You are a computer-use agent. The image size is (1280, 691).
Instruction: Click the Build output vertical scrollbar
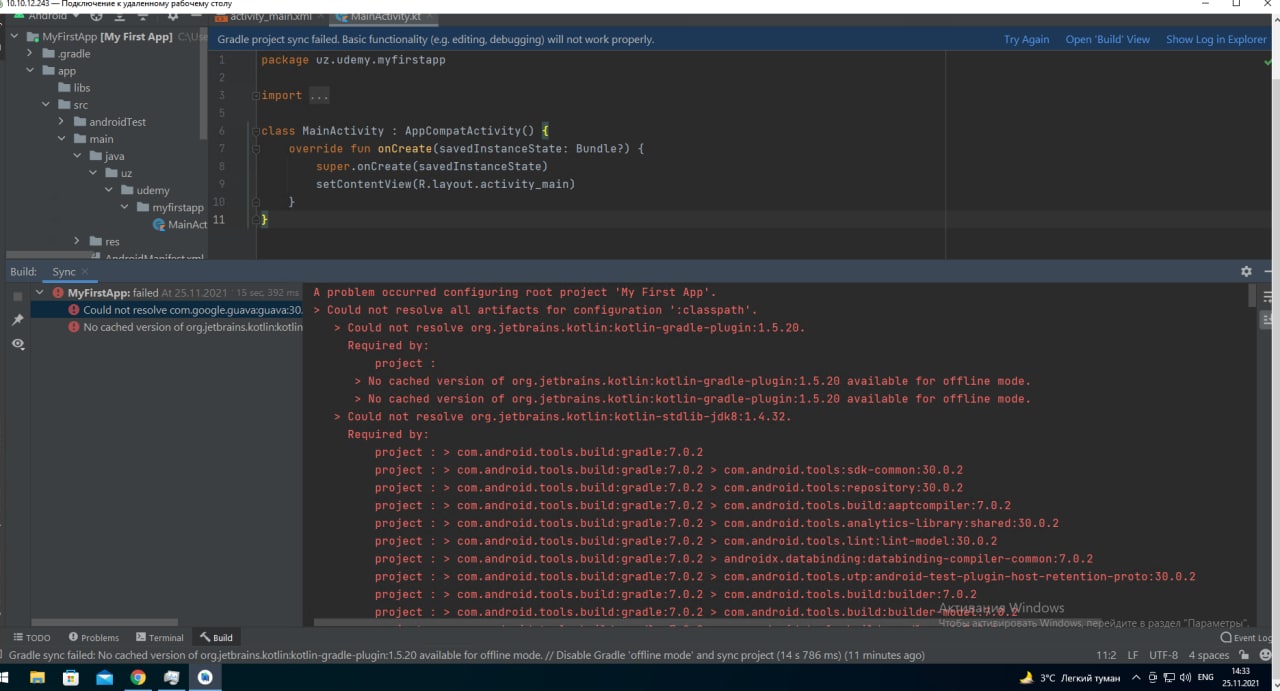[x=1252, y=296]
